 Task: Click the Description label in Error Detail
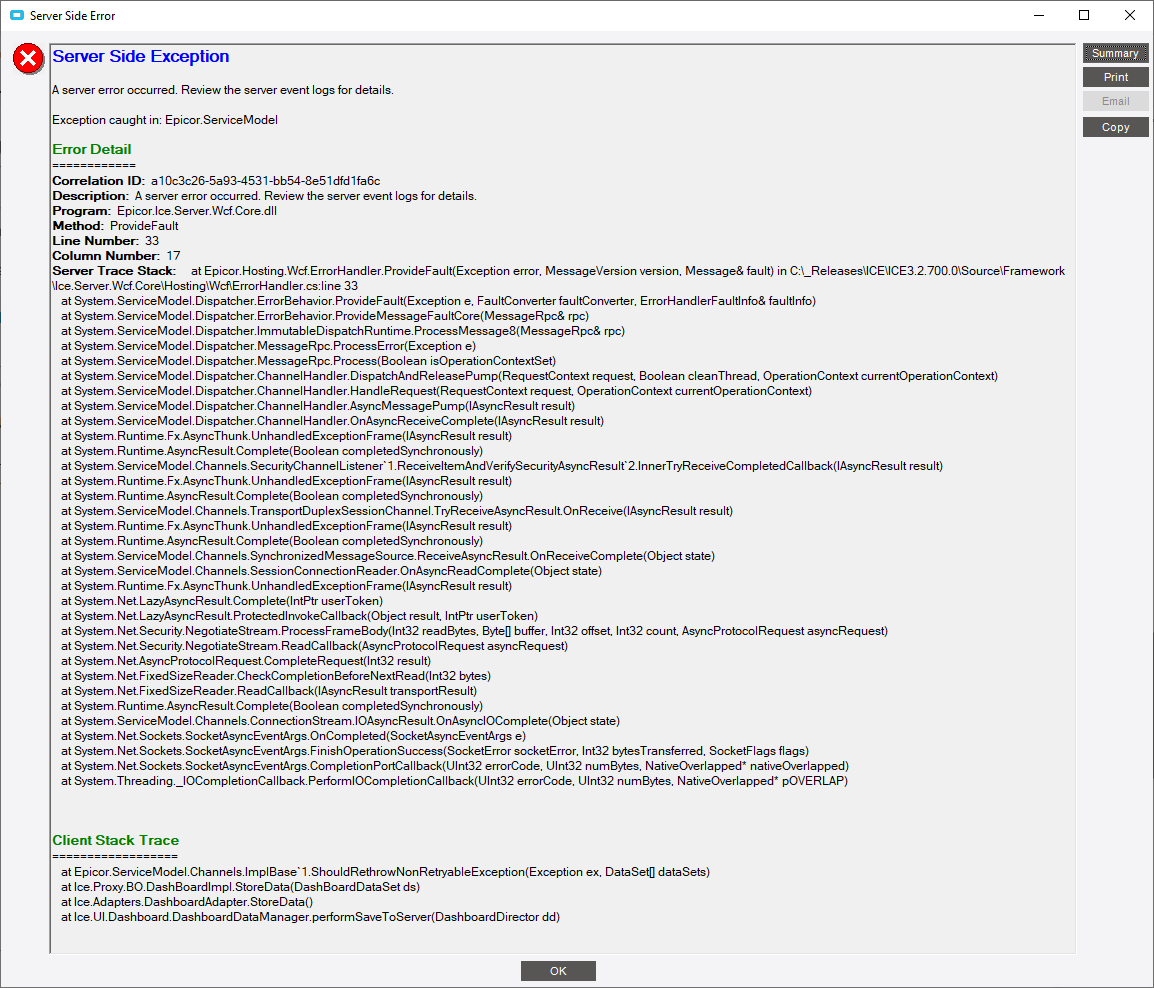click(x=91, y=196)
